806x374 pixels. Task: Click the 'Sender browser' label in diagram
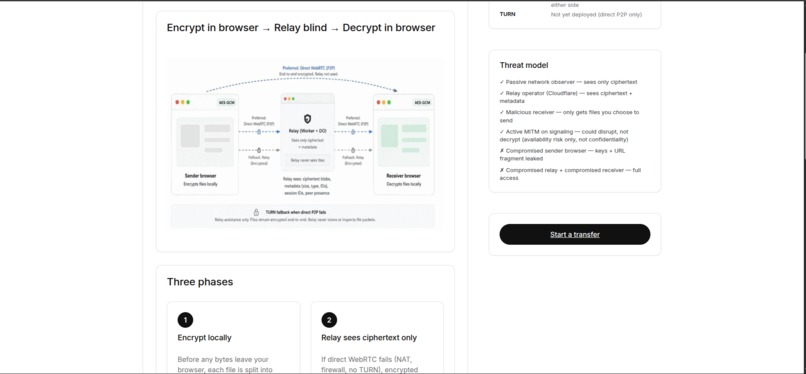click(200, 176)
